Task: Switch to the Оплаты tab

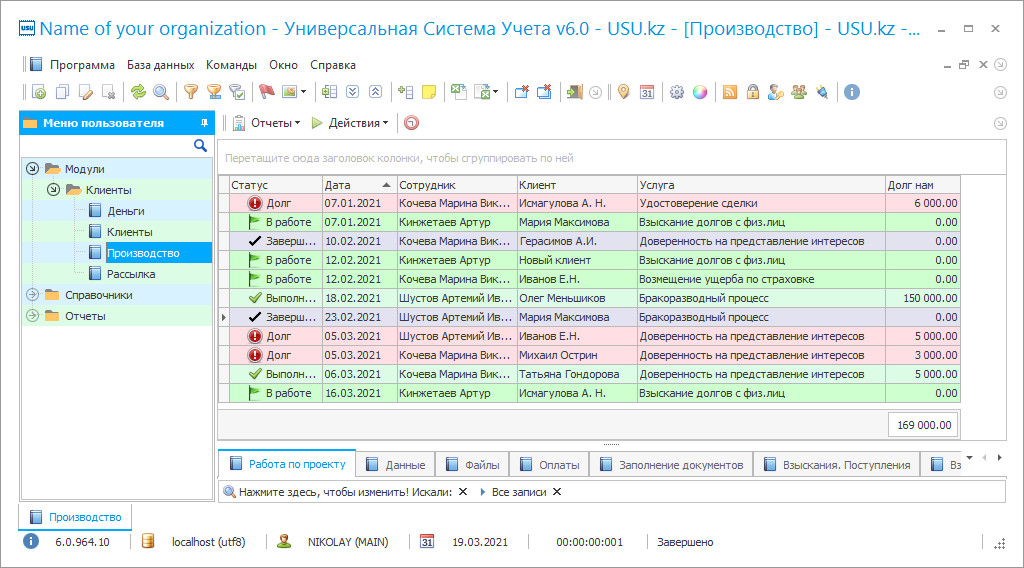Action: pyautogui.click(x=549, y=464)
